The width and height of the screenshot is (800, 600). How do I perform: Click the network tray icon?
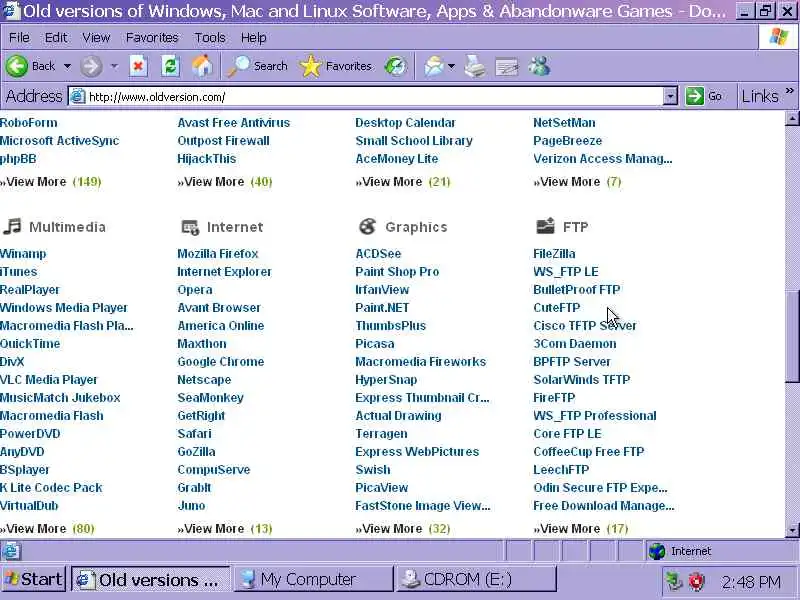[x=674, y=581]
